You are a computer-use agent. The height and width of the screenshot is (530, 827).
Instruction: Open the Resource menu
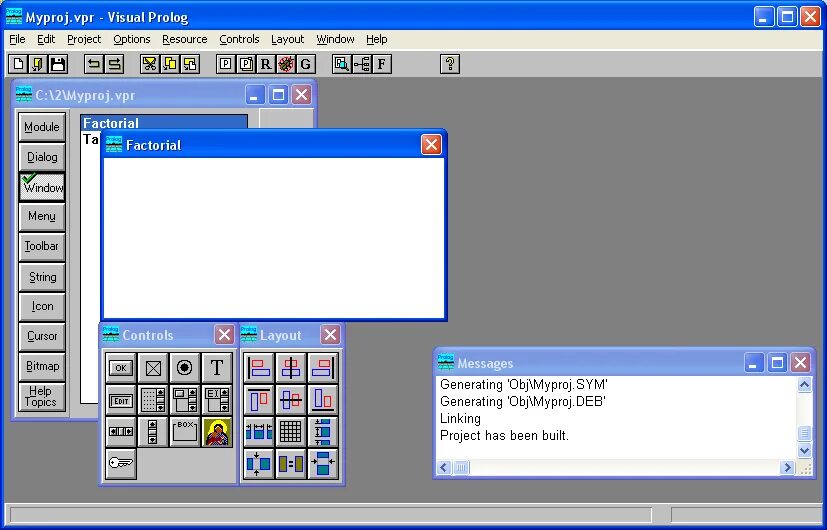point(185,40)
